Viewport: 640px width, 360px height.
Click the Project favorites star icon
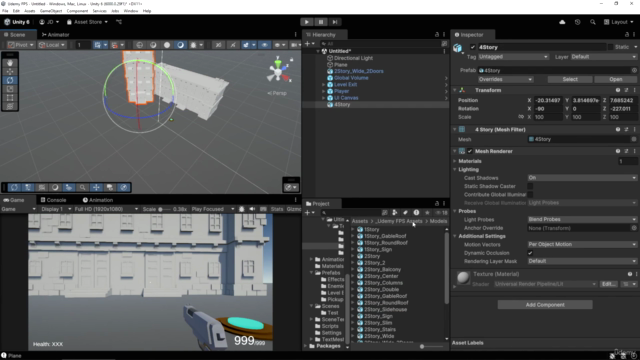click(427, 213)
